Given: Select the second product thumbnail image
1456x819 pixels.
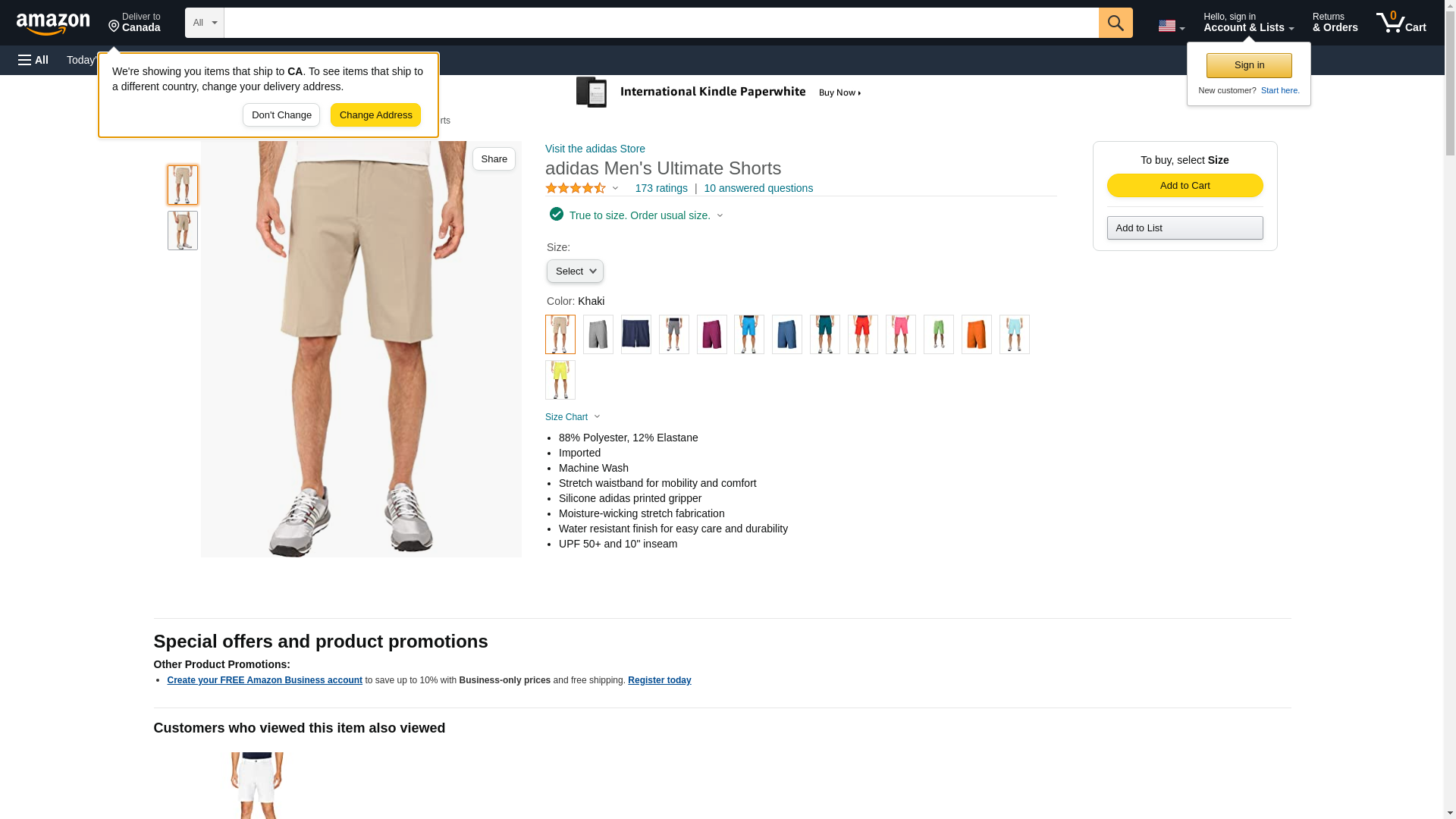Looking at the screenshot, I should pyautogui.click(x=183, y=231).
